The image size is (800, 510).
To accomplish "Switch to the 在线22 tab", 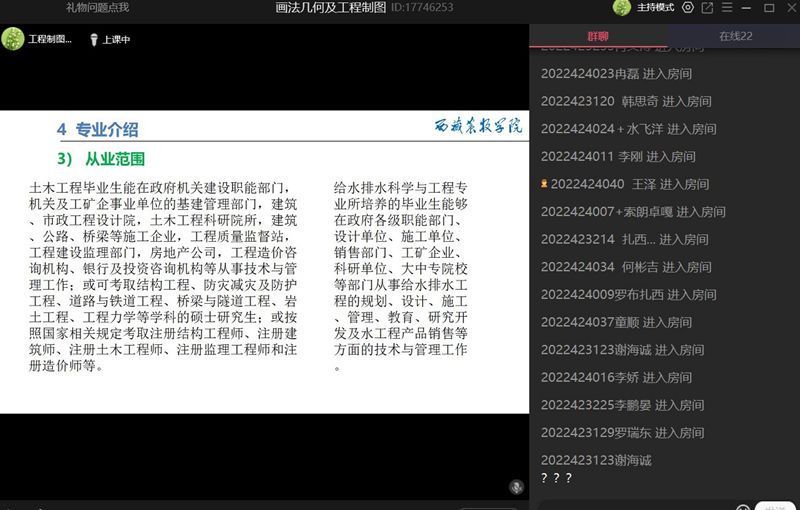I will coord(736,36).
